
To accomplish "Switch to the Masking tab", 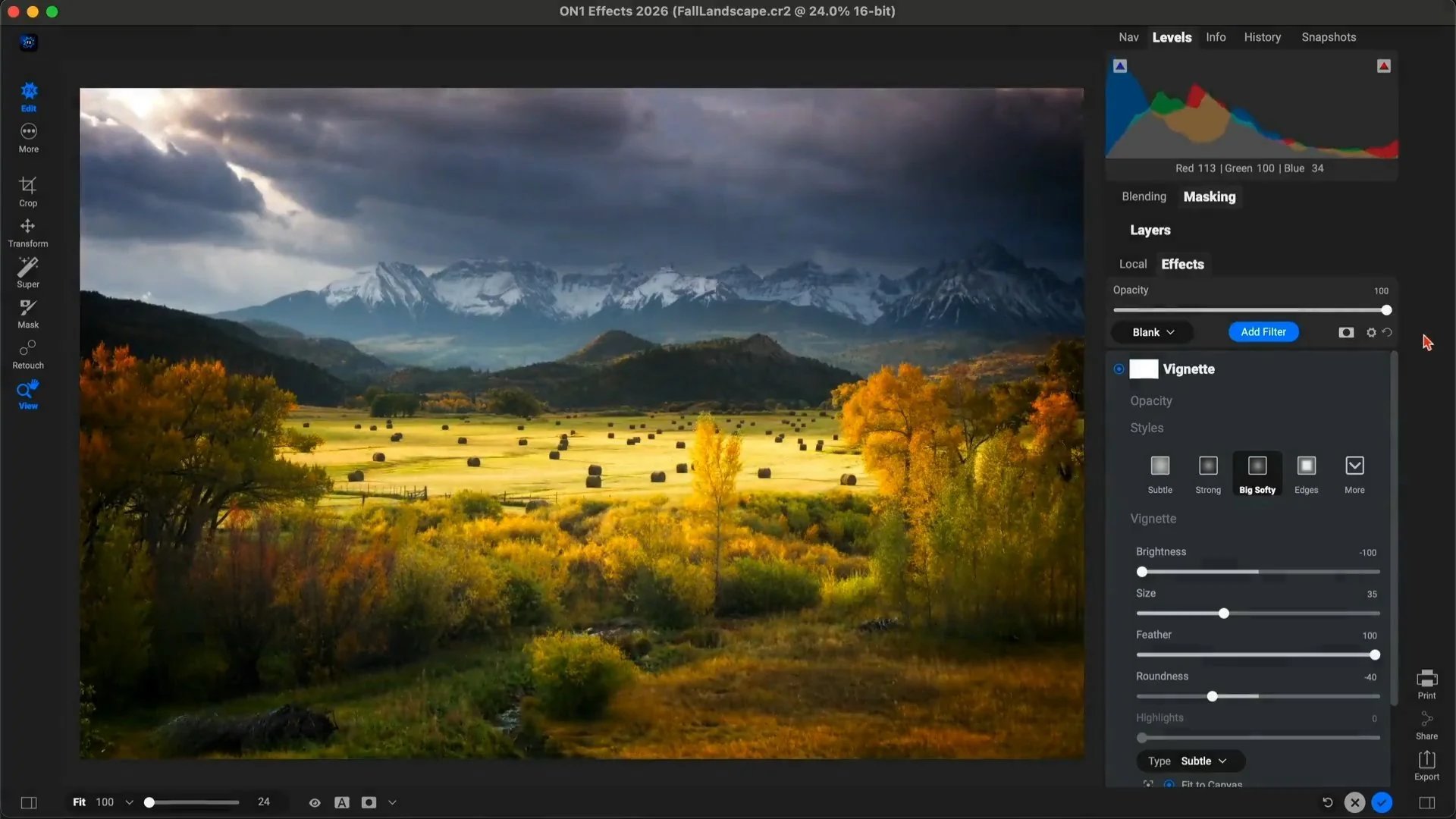I will tap(1210, 196).
